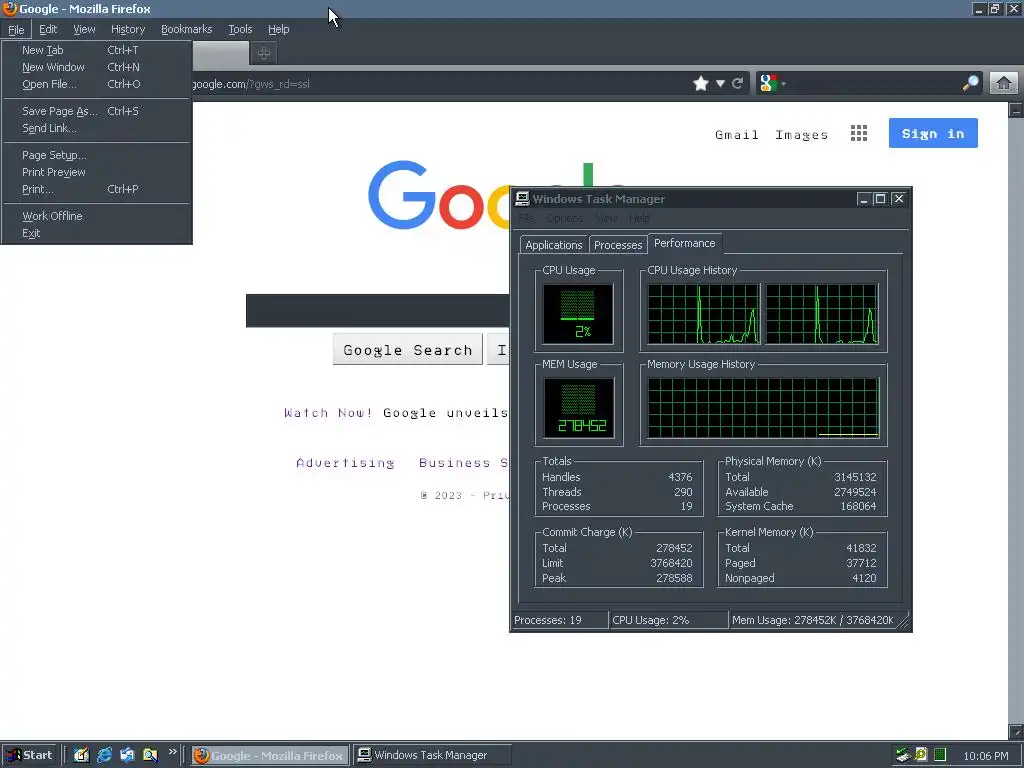Click the Google Search button

coord(408,350)
